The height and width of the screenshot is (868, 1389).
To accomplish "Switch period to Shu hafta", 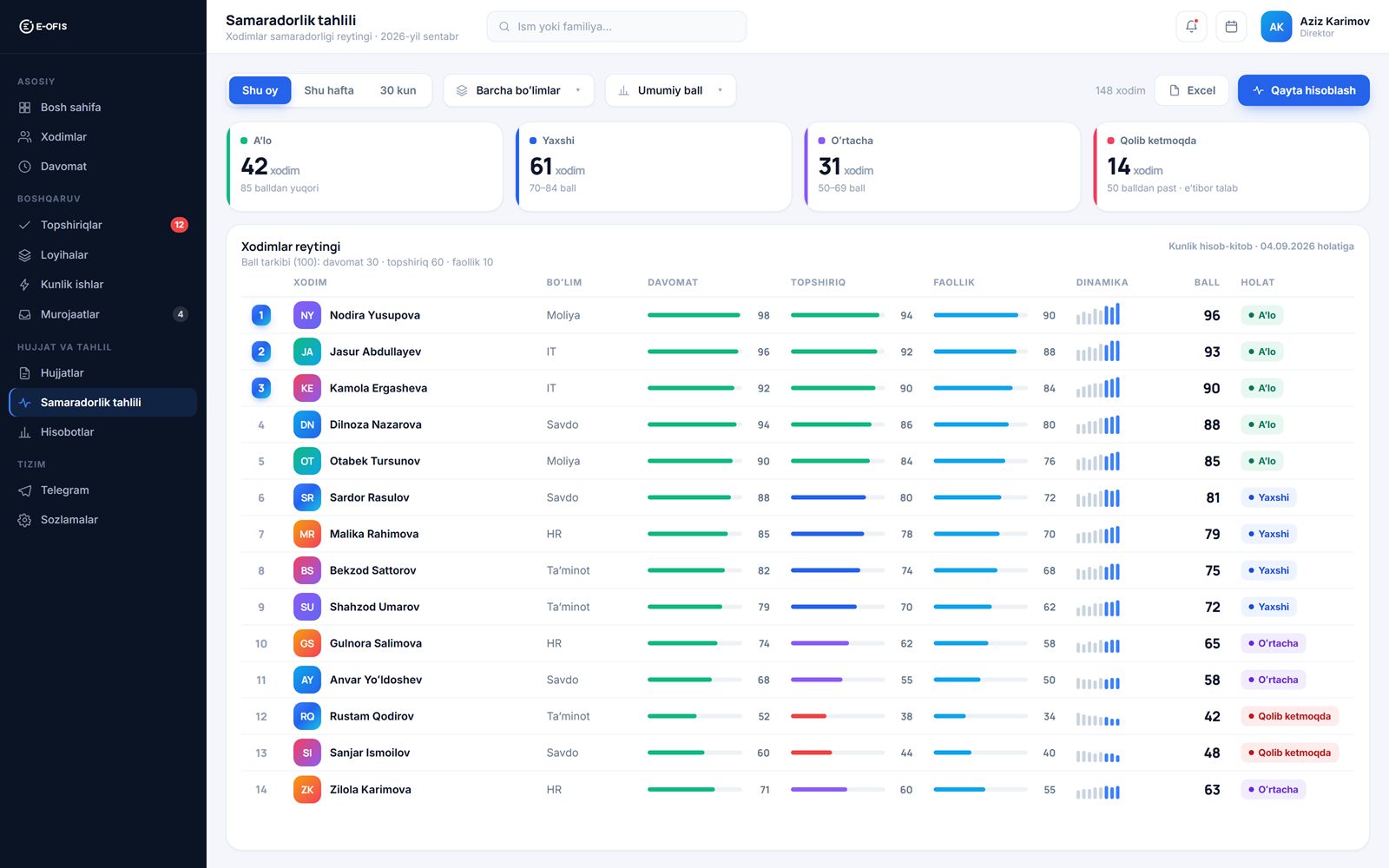I will click(329, 90).
